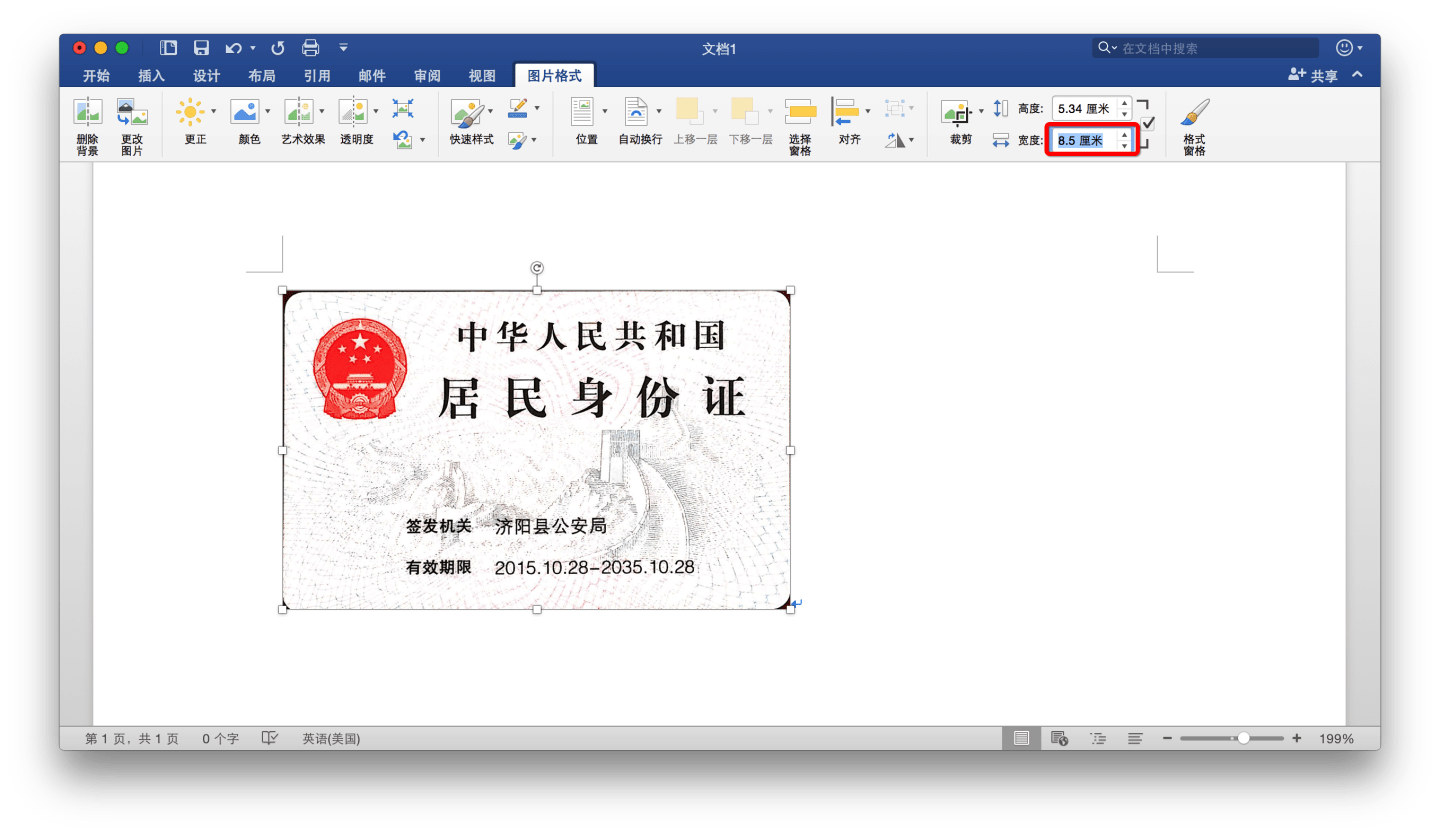
Task: Click the spelling check icon in status bar
Action: pyautogui.click(x=270, y=738)
